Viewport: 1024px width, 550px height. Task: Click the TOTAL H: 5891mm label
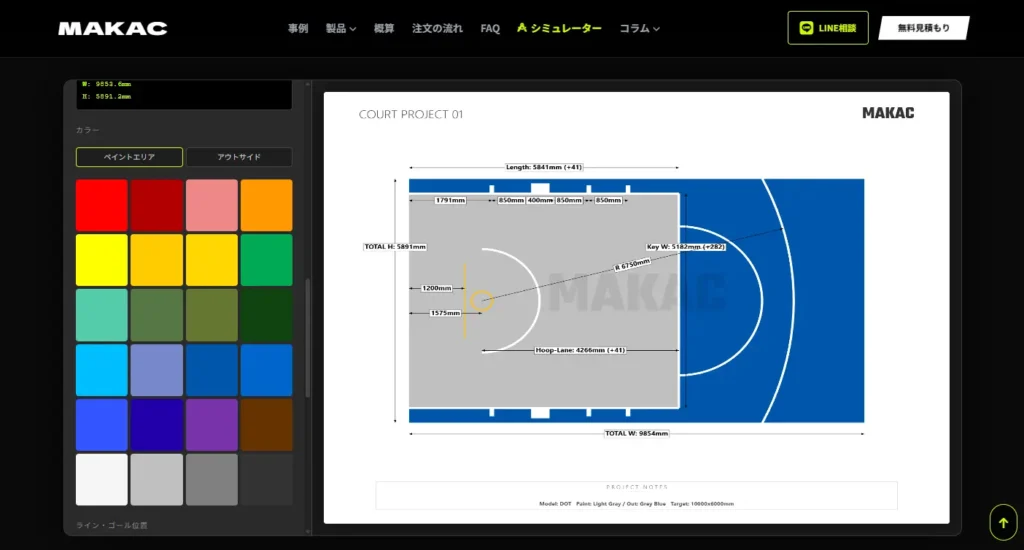(395, 247)
